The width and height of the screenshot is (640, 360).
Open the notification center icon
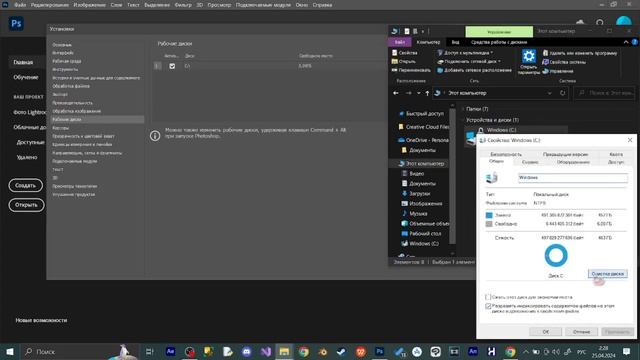627,351
